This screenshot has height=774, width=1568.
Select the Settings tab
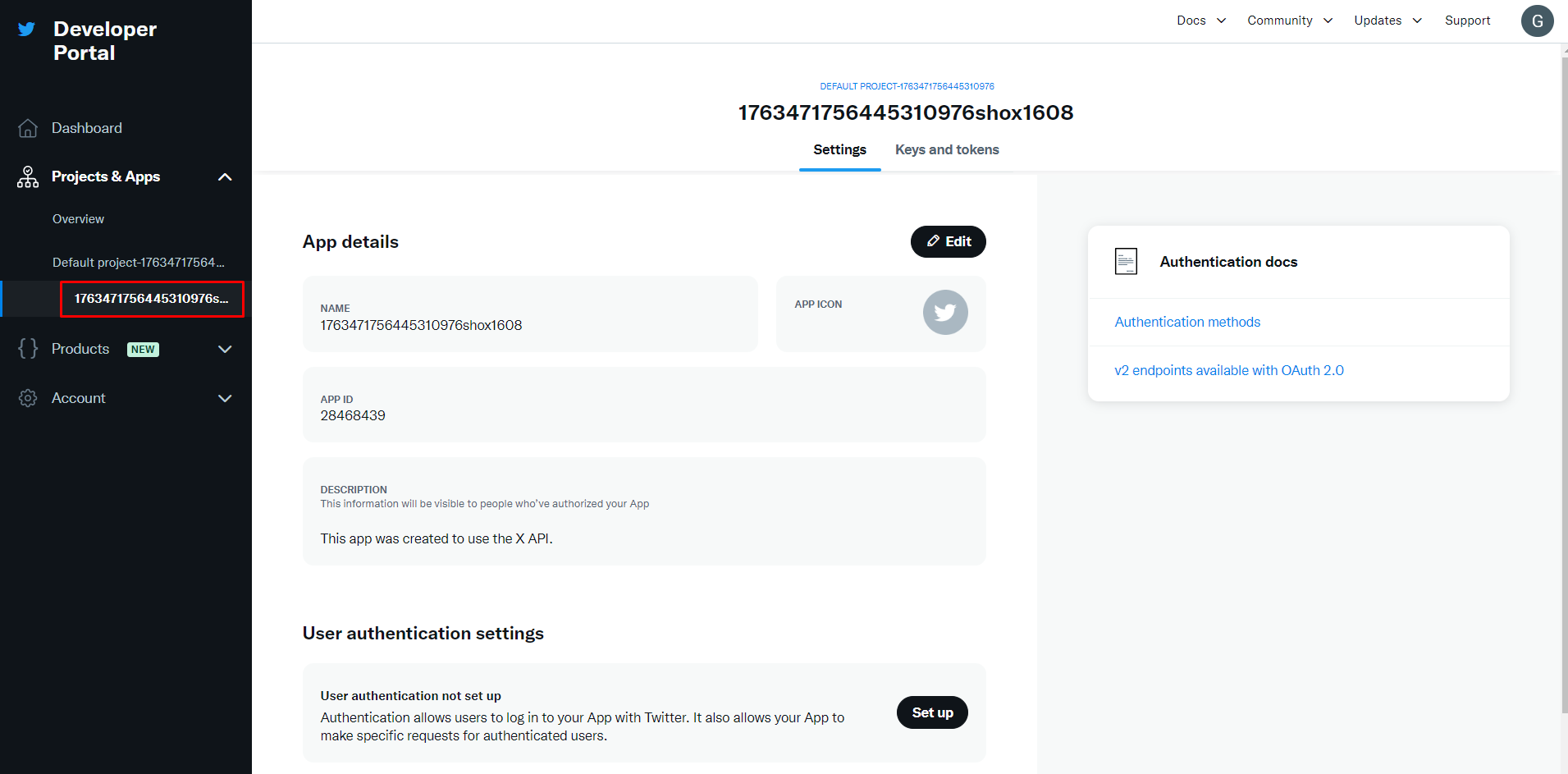click(839, 149)
